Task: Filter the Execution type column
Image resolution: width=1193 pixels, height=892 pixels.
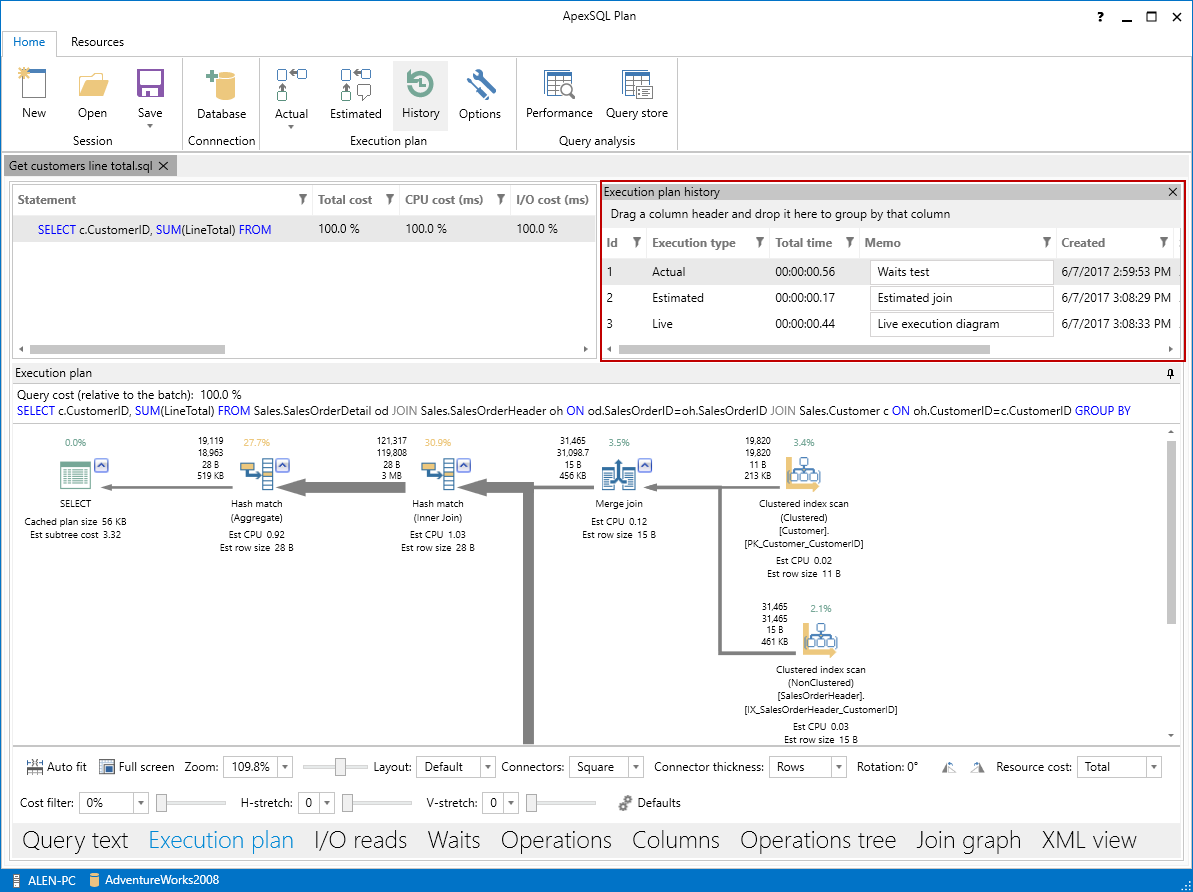Action: tap(759, 242)
